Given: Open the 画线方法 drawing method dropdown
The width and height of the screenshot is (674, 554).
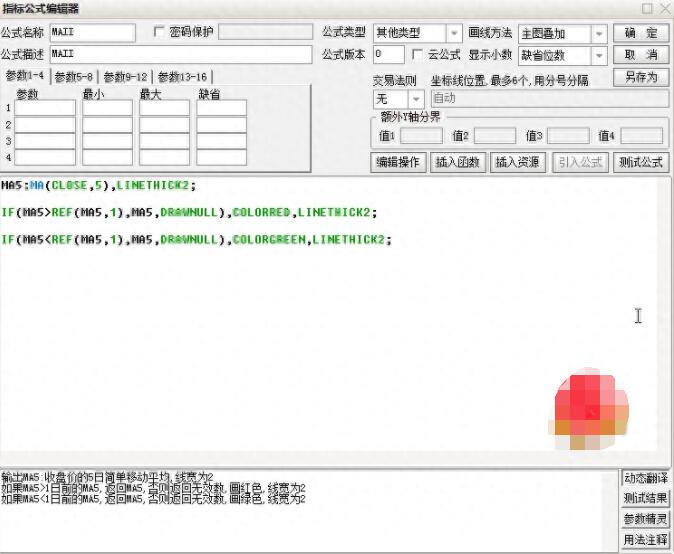Looking at the screenshot, I should tap(599, 33).
